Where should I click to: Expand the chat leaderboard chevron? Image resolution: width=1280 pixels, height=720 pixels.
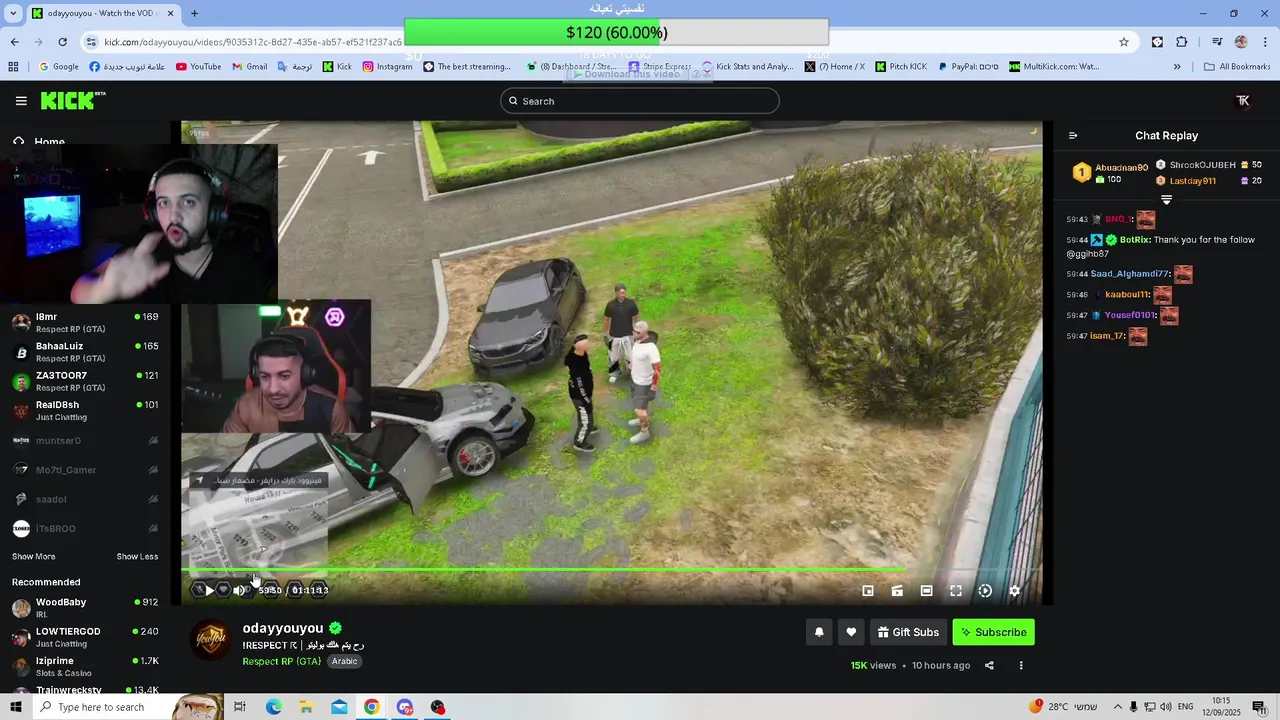point(1166,200)
